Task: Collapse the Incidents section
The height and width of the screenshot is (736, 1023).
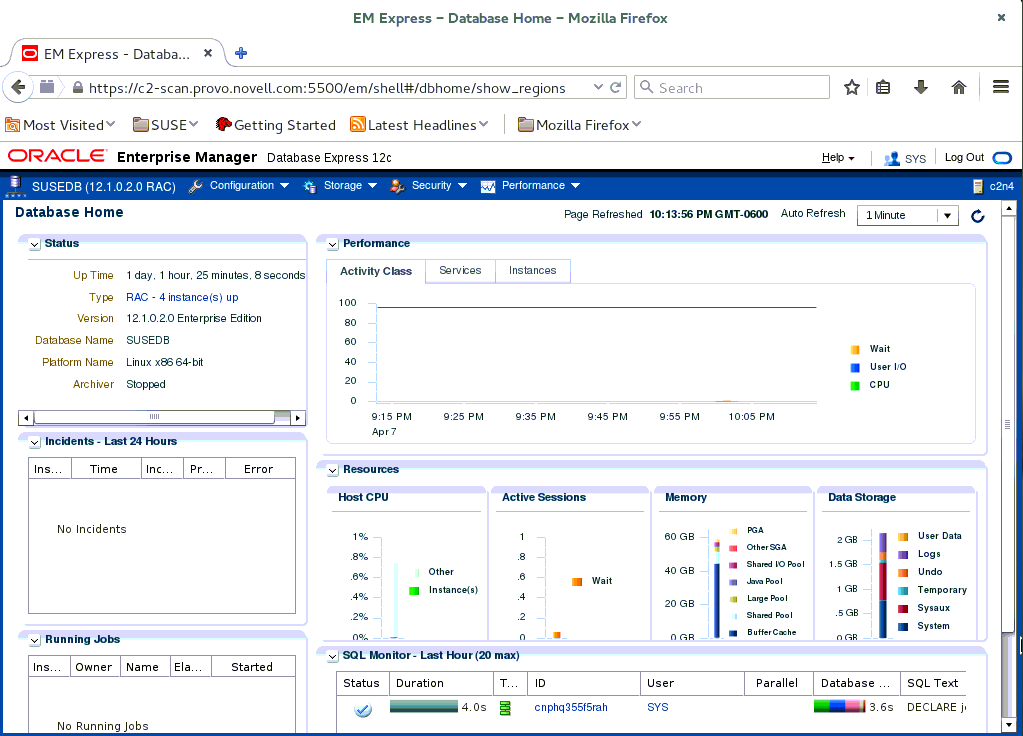Action: point(35,442)
